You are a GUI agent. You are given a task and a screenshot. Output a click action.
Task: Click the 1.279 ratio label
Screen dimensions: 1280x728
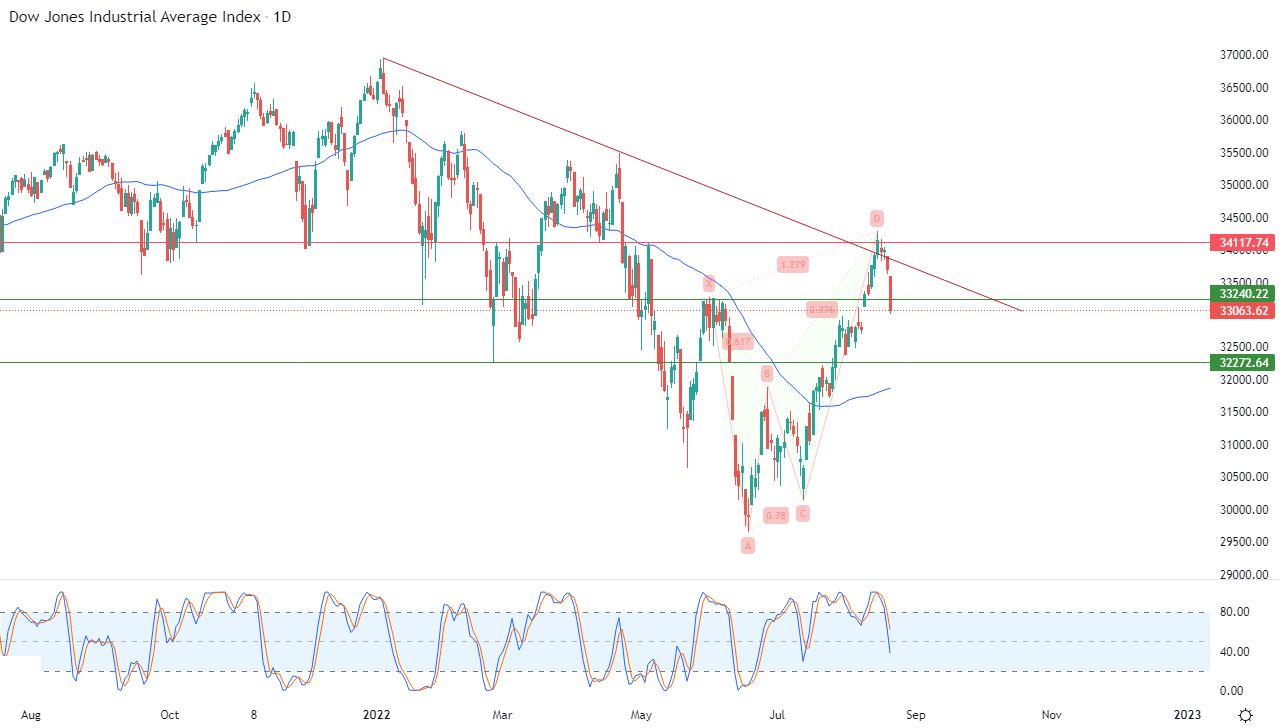click(x=792, y=265)
